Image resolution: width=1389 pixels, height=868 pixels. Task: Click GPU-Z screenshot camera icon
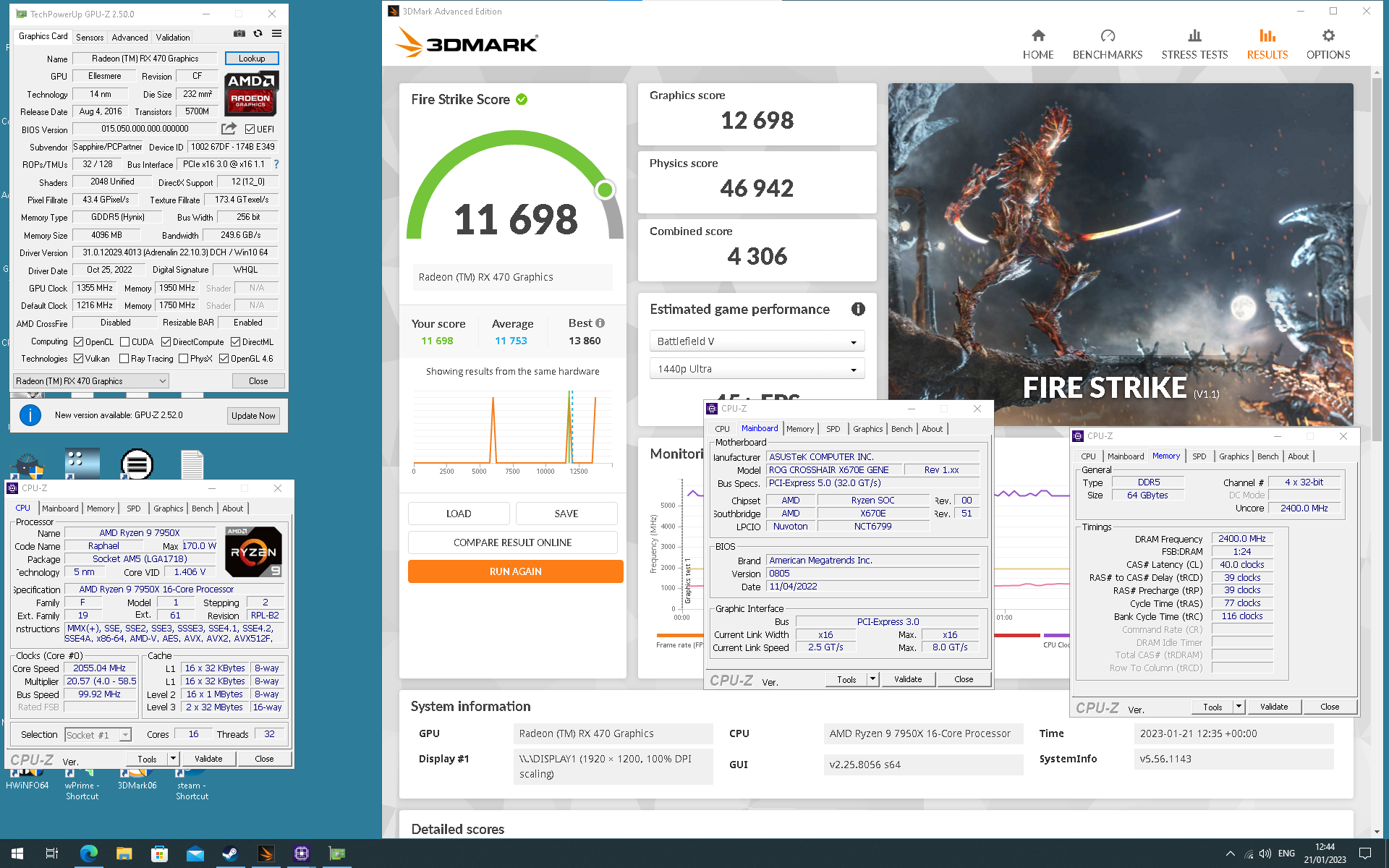[239, 33]
